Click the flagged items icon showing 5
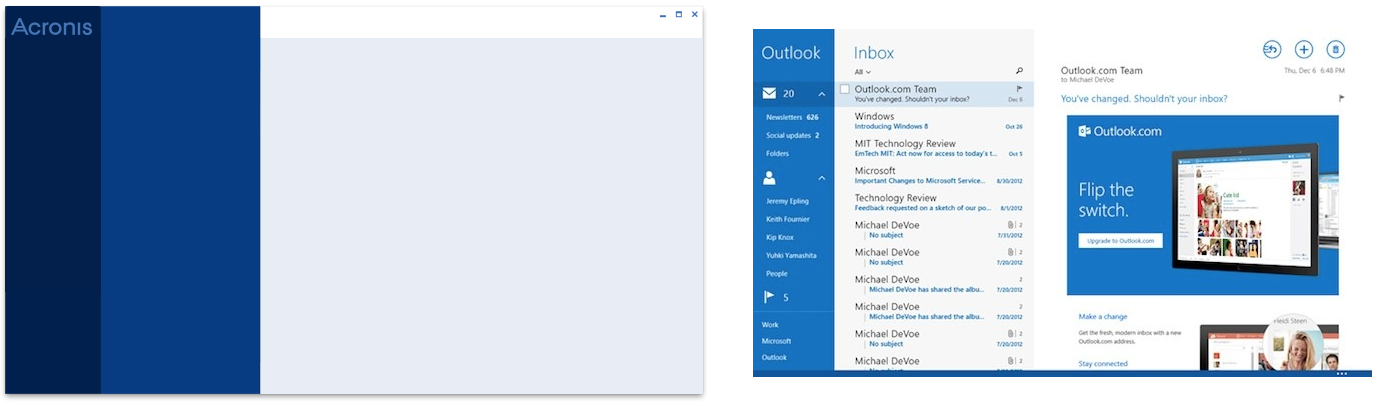Viewport: 1377px width, 406px height. 769,297
